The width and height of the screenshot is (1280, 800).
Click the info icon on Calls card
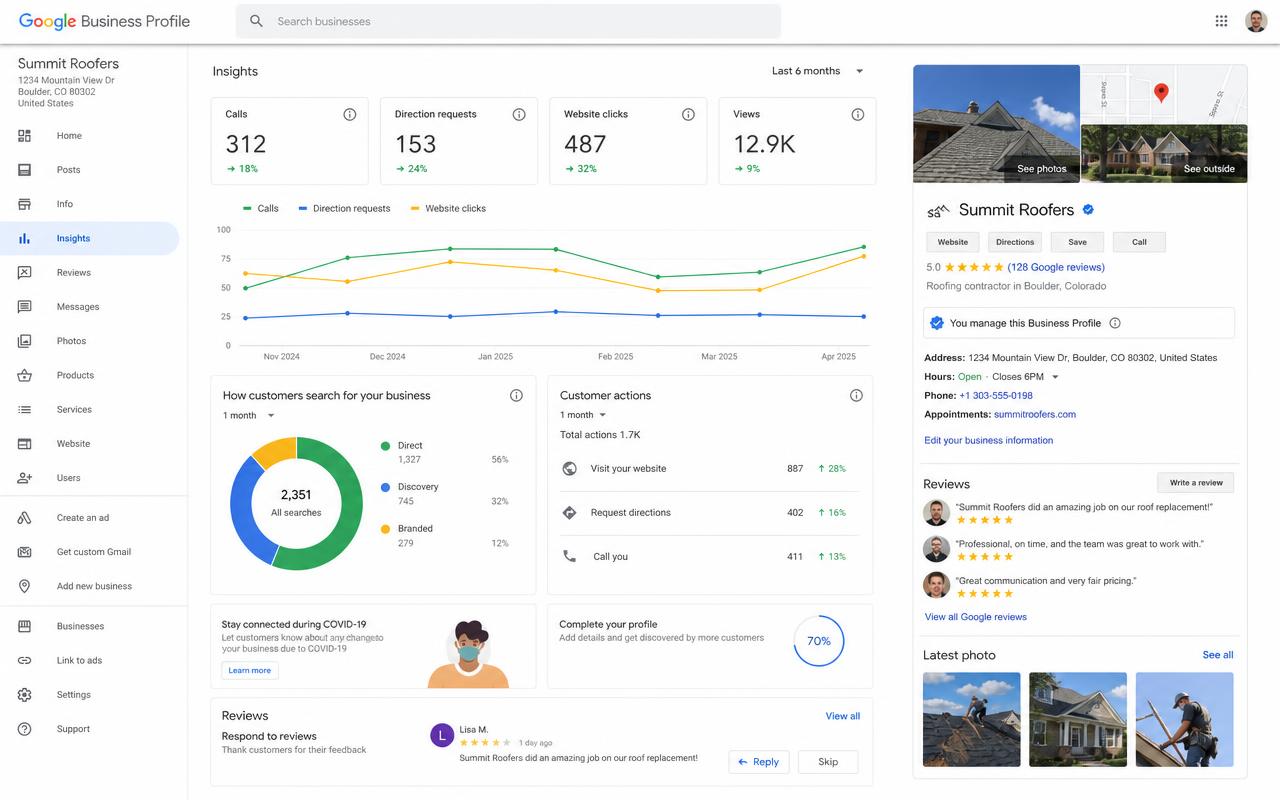click(350, 114)
